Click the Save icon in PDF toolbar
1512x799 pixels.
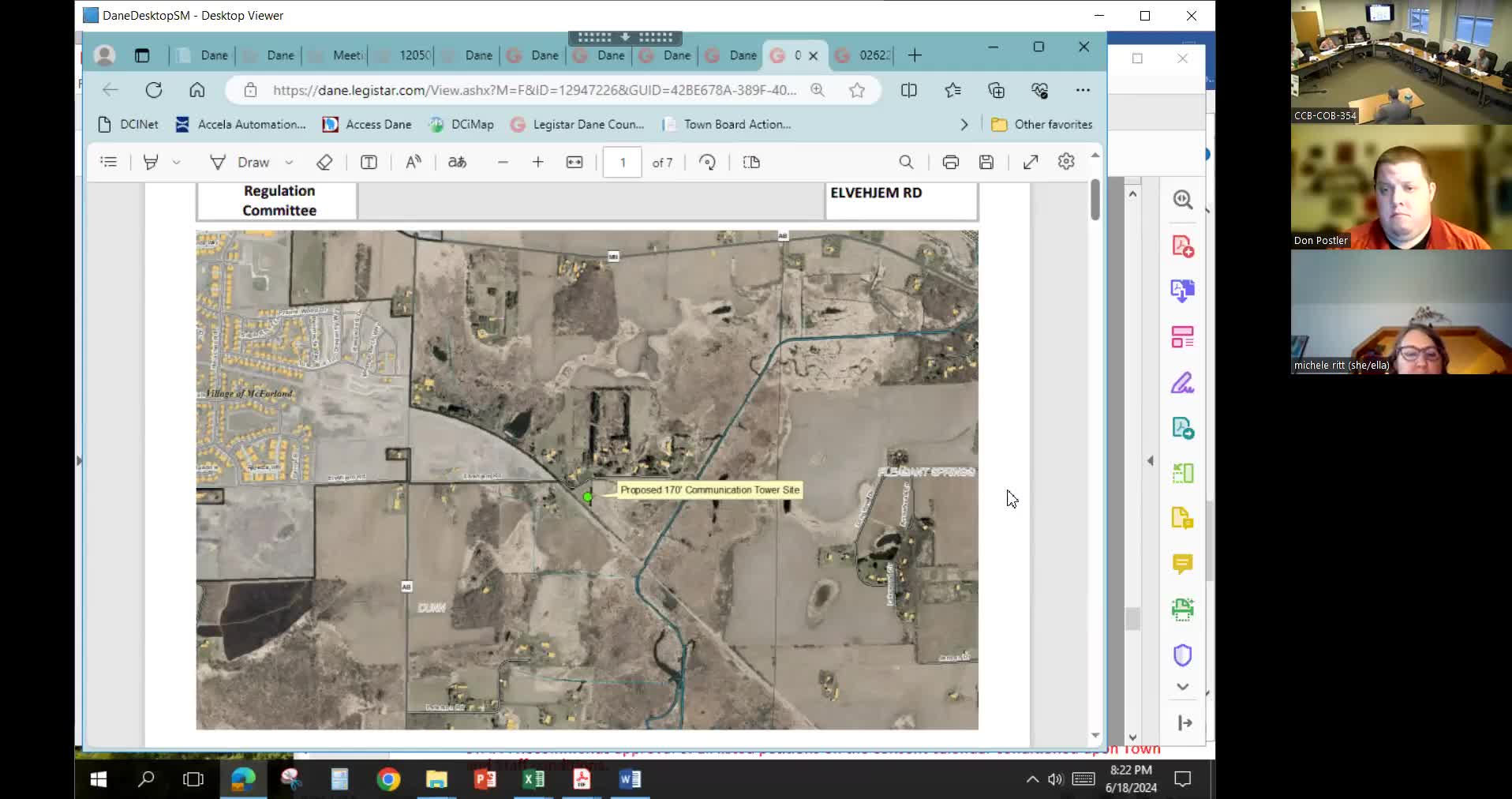coord(986,162)
